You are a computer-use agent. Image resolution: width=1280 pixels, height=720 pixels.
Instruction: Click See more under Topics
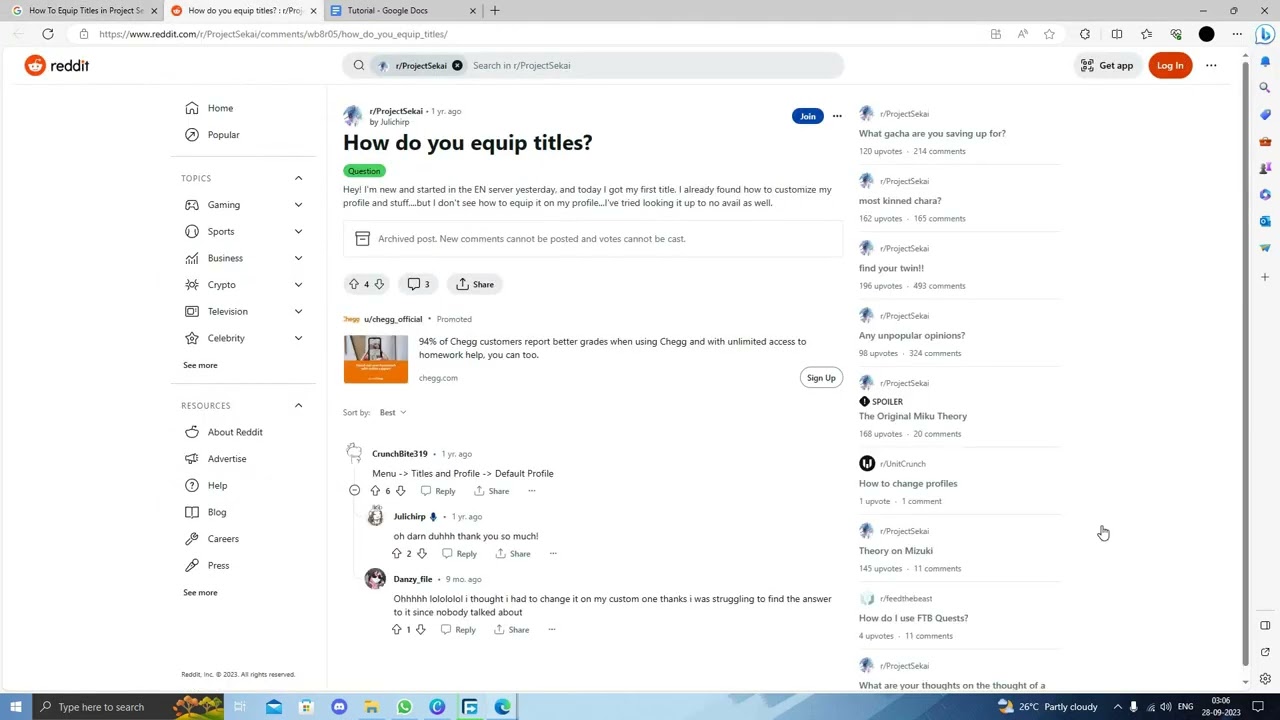[200, 365]
